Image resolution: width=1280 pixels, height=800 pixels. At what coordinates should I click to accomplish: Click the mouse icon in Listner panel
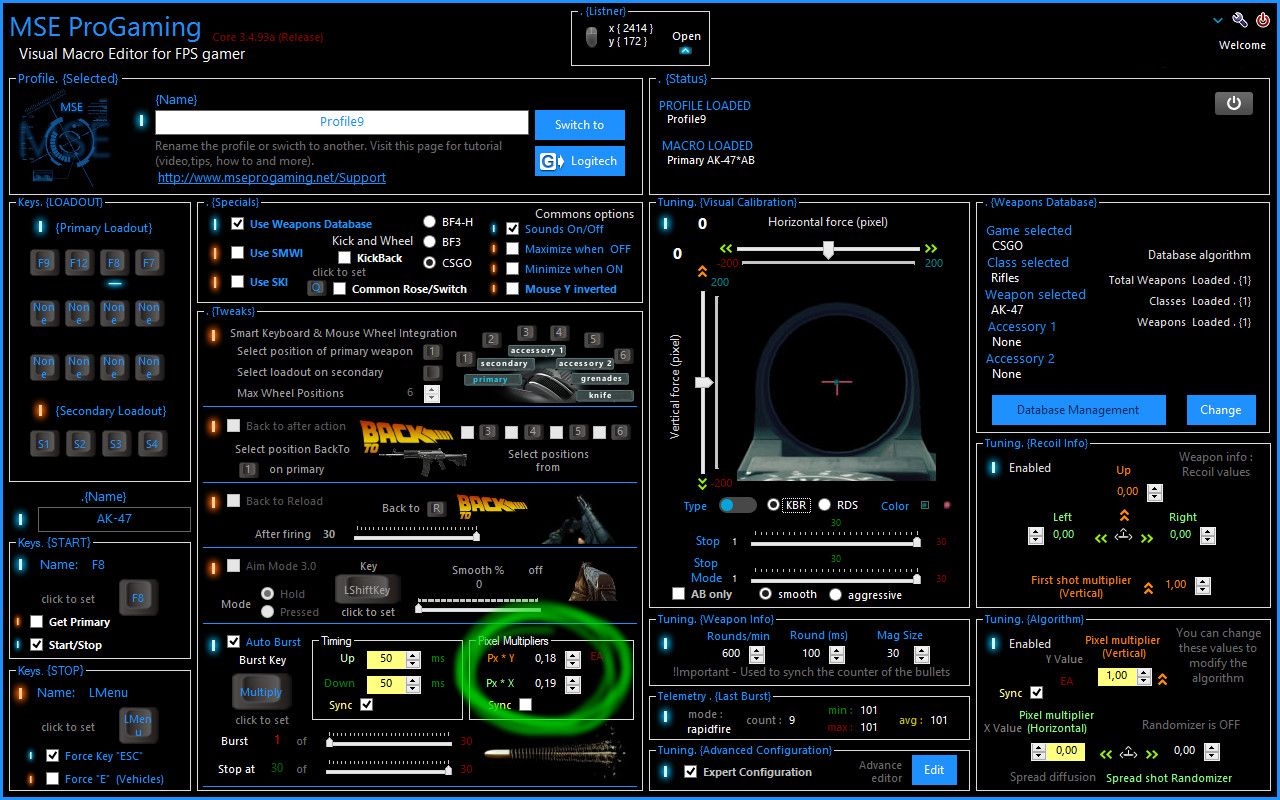pyautogui.click(x=592, y=38)
